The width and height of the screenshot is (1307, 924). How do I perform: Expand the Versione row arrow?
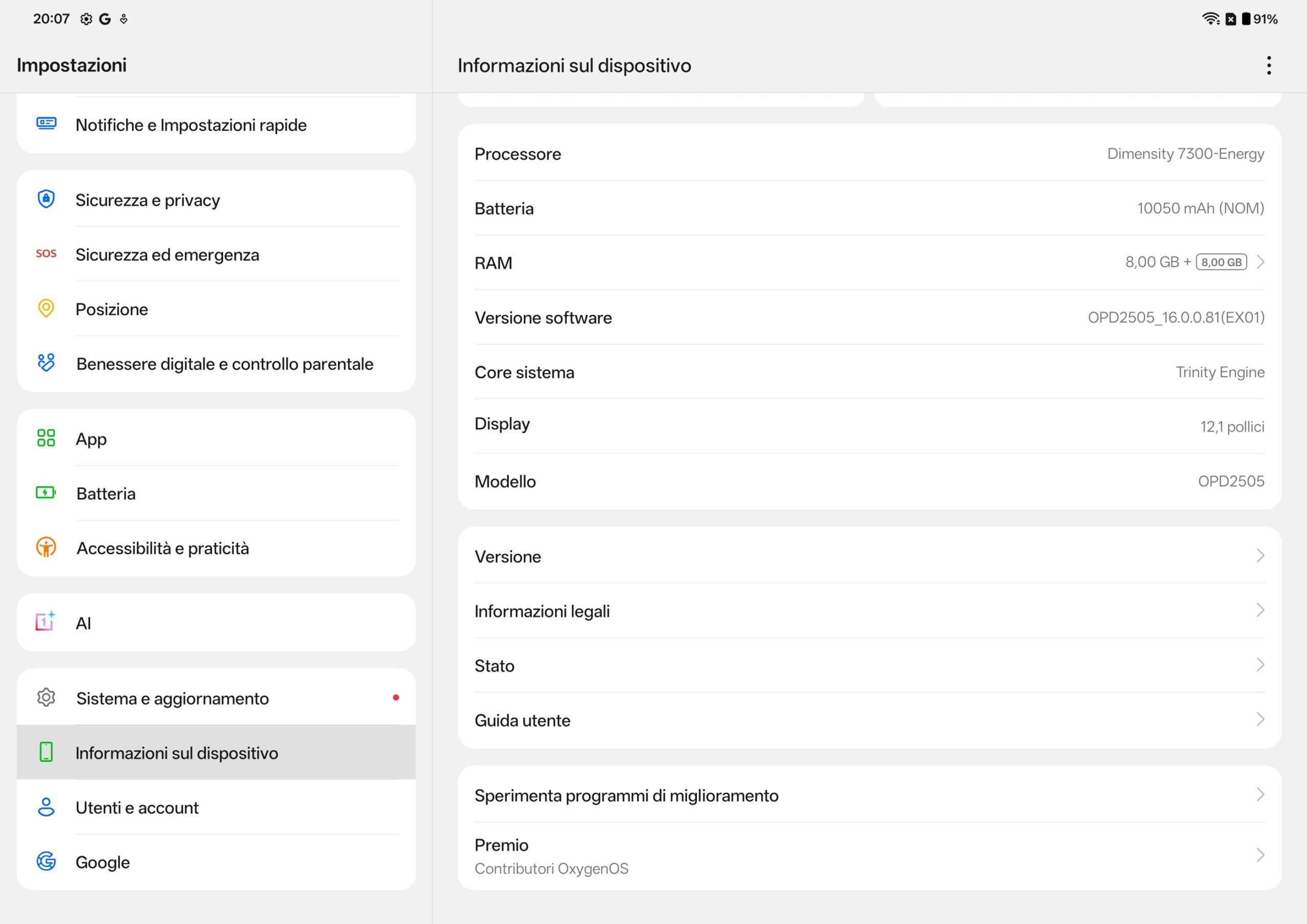[x=1261, y=555]
